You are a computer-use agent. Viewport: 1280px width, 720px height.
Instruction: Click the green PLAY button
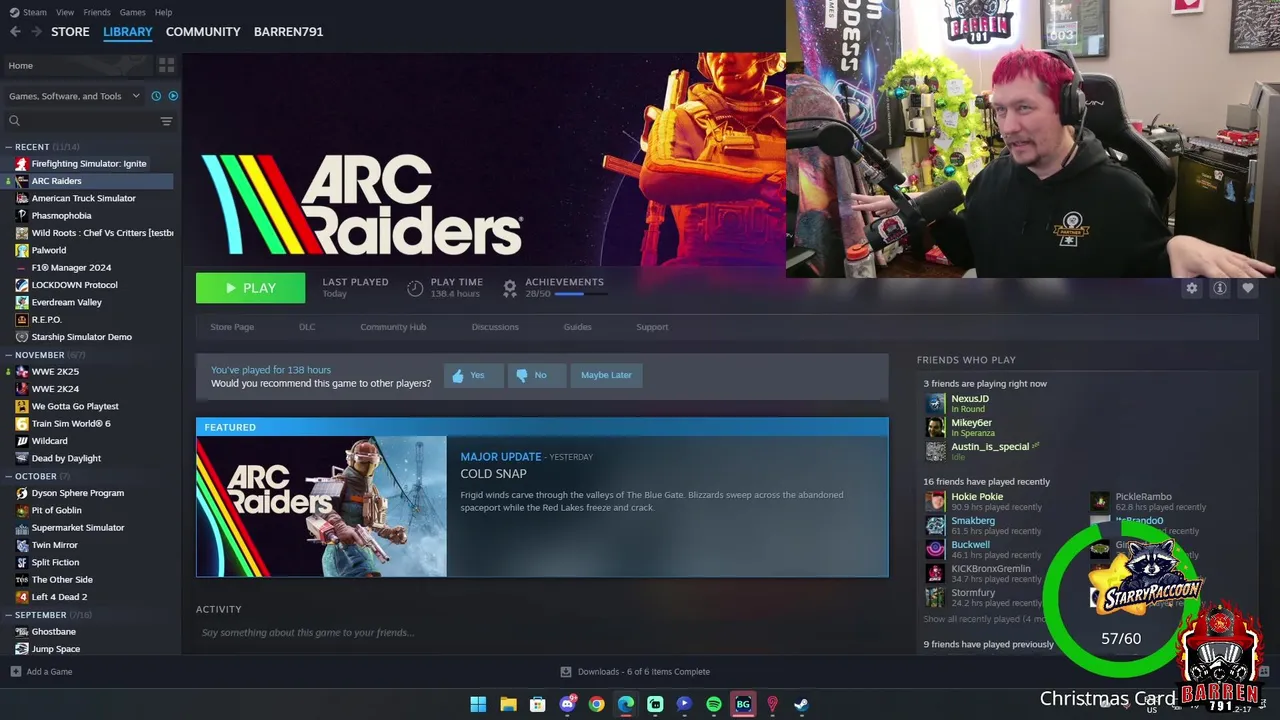[x=250, y=288]
